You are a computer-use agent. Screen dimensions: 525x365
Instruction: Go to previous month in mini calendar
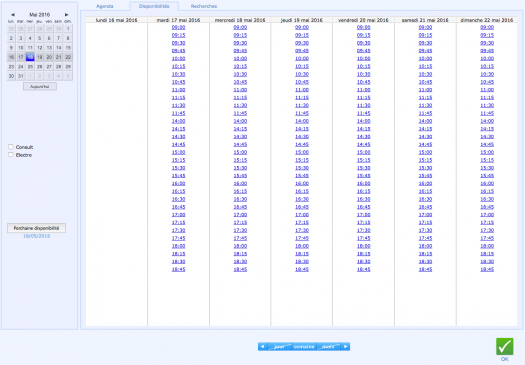point(13,15)
